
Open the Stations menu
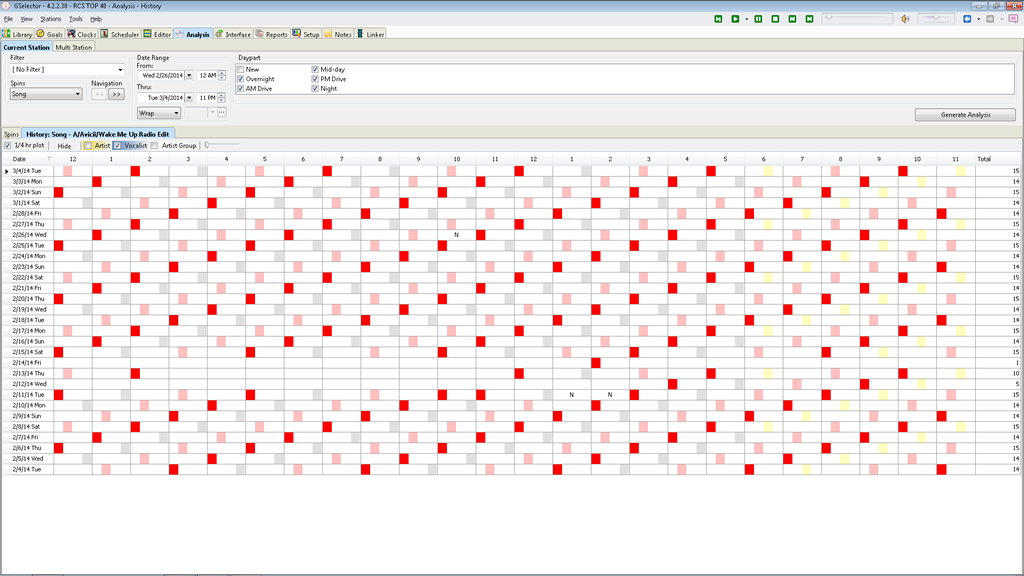[50, 19]
